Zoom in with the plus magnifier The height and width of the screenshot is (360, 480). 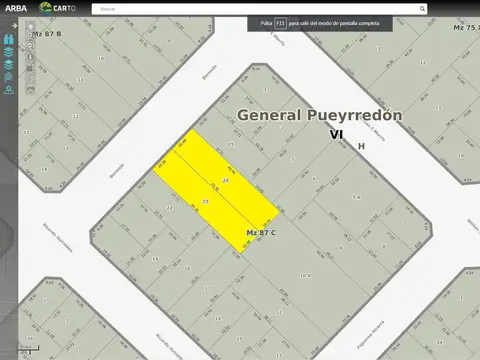30,36
